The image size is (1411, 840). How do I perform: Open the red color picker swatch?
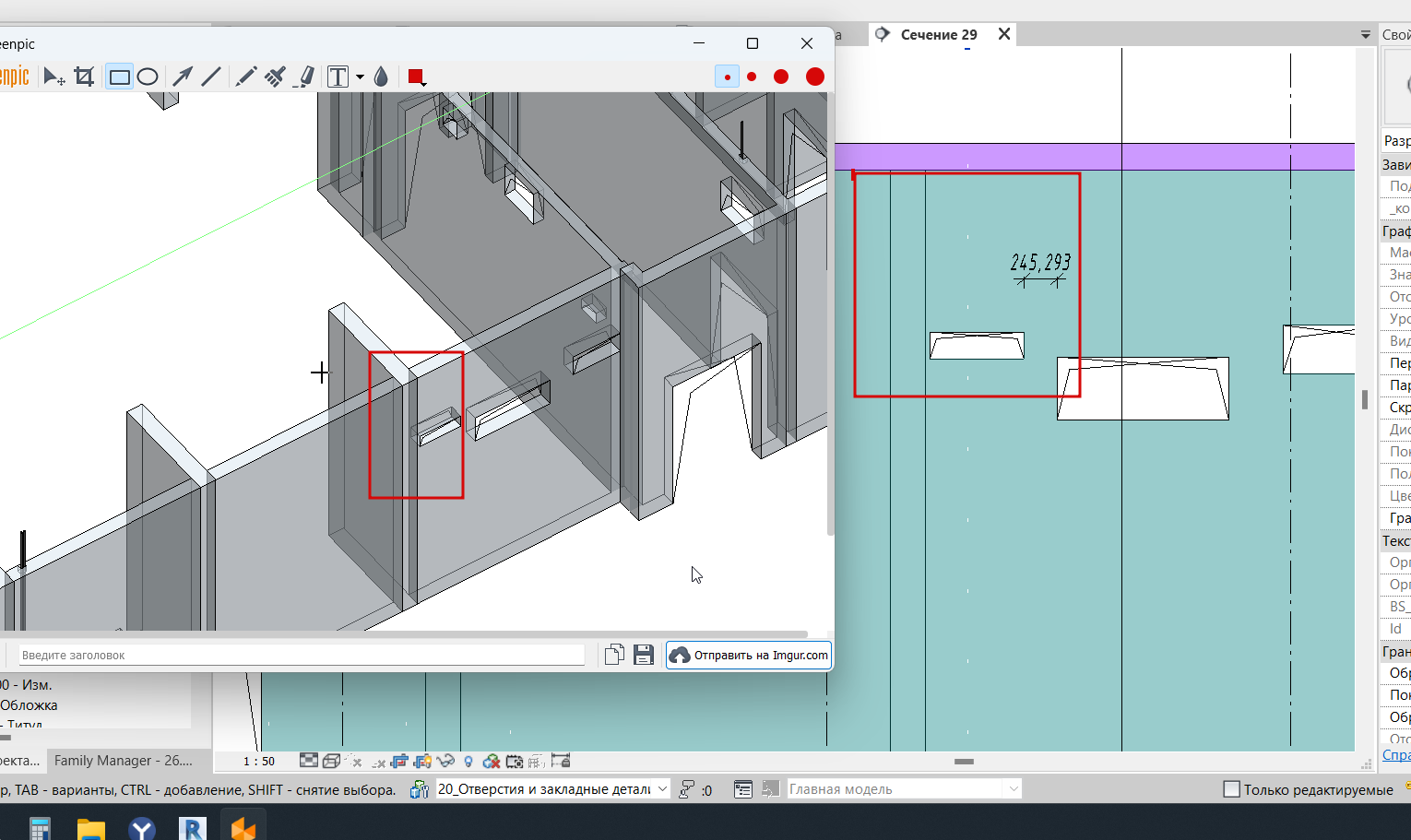click(416, 77)
